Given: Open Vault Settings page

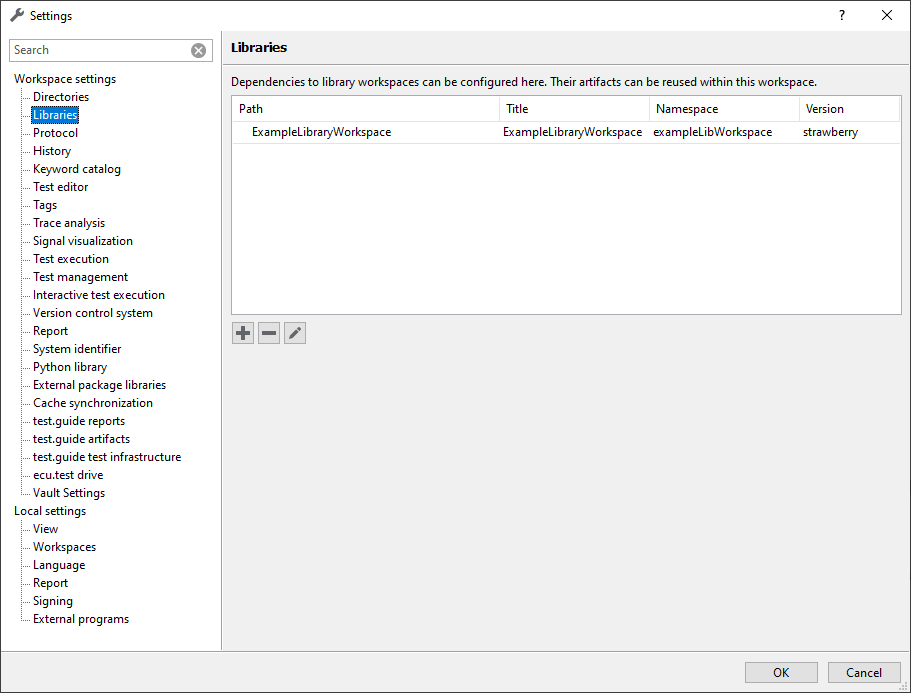Looking at the screenshot, I should point(69,493).
